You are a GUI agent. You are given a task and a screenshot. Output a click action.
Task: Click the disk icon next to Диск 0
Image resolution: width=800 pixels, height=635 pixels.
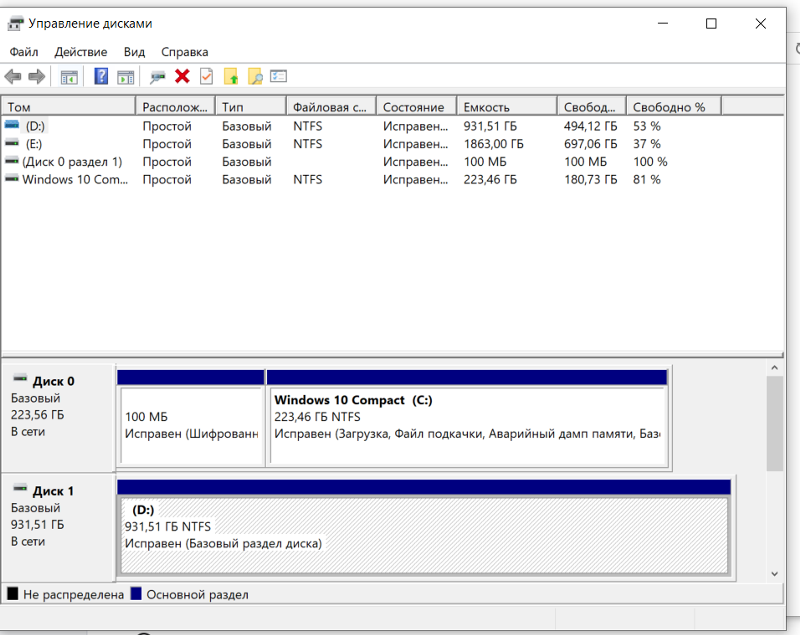point(20,378)
